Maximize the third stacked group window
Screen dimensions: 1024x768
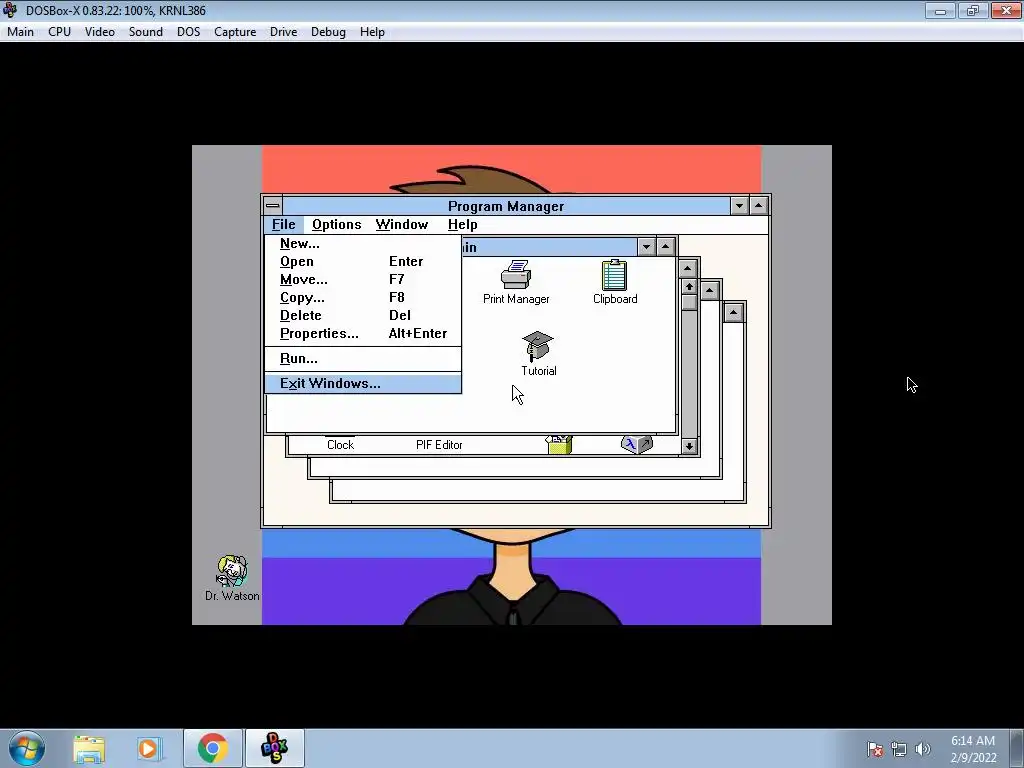pos(710,290)
